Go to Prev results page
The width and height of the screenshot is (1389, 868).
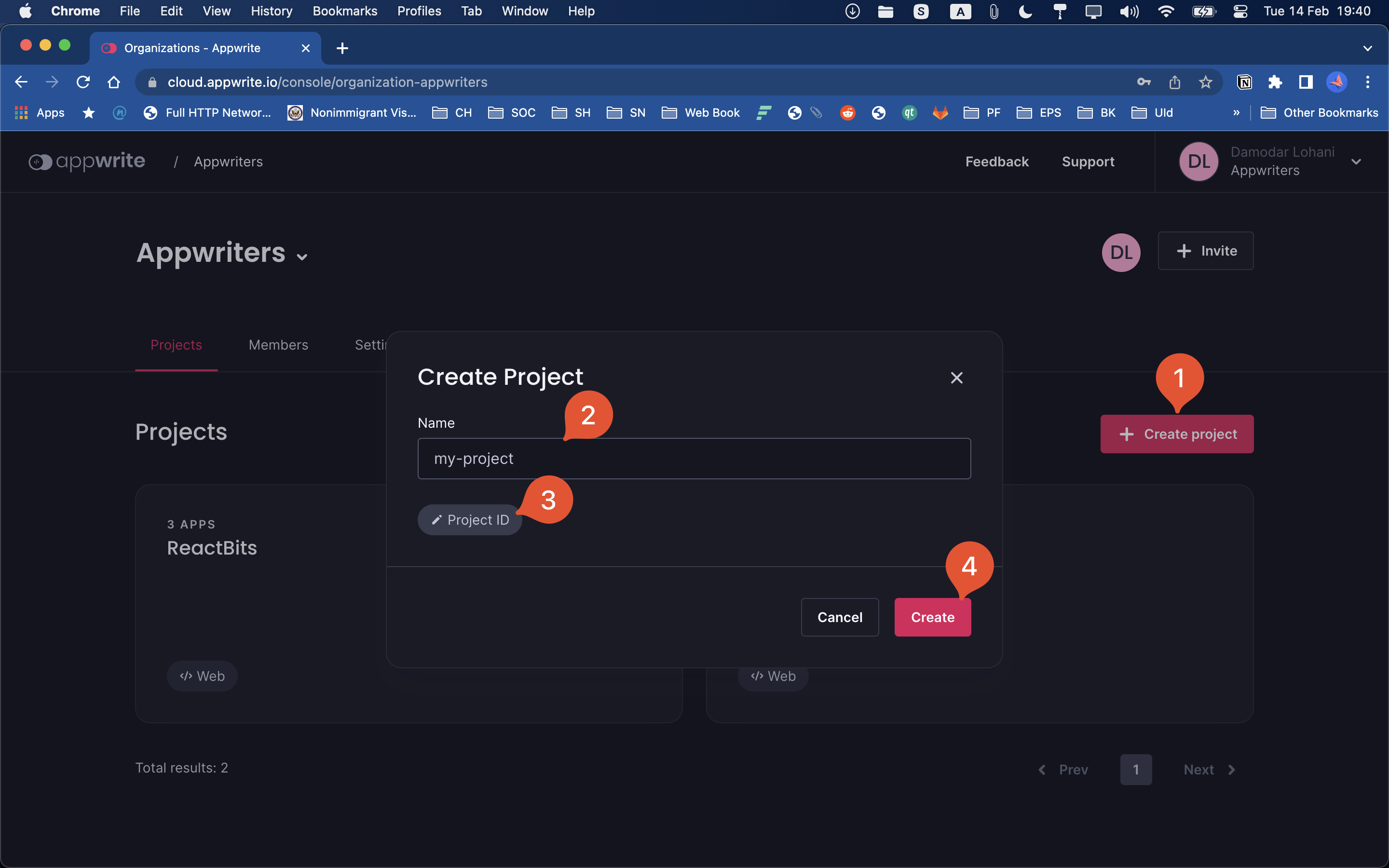coord(1063,770)
